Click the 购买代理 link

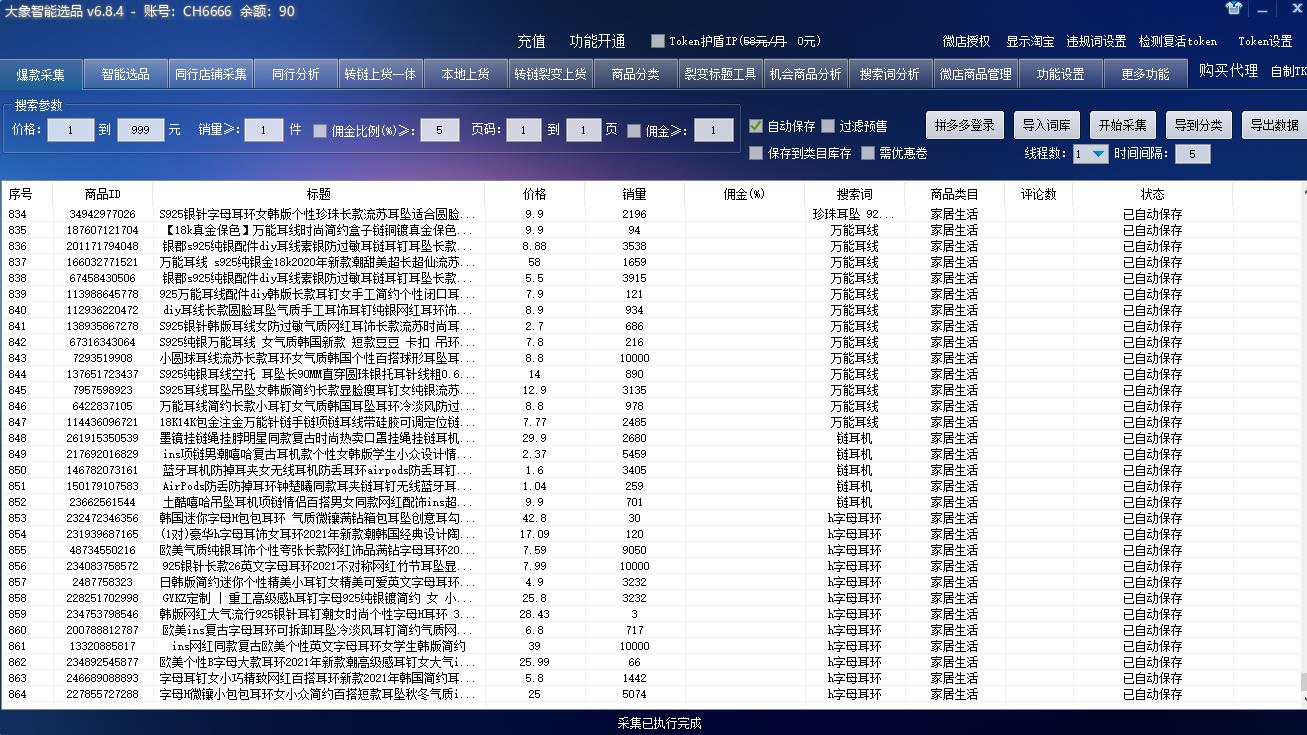click(x=1228, y=71)
